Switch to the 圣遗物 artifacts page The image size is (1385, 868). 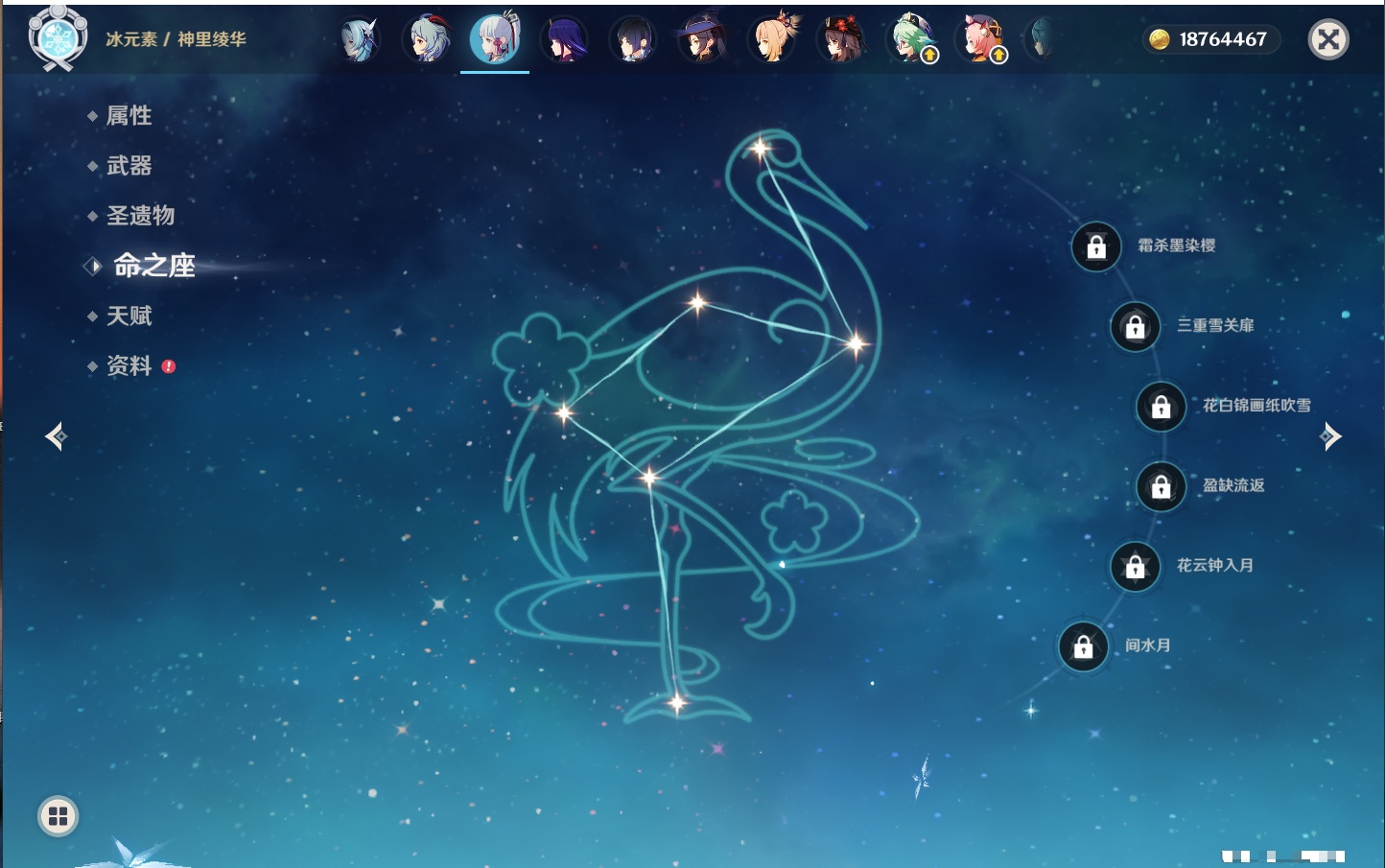[140, 216]
